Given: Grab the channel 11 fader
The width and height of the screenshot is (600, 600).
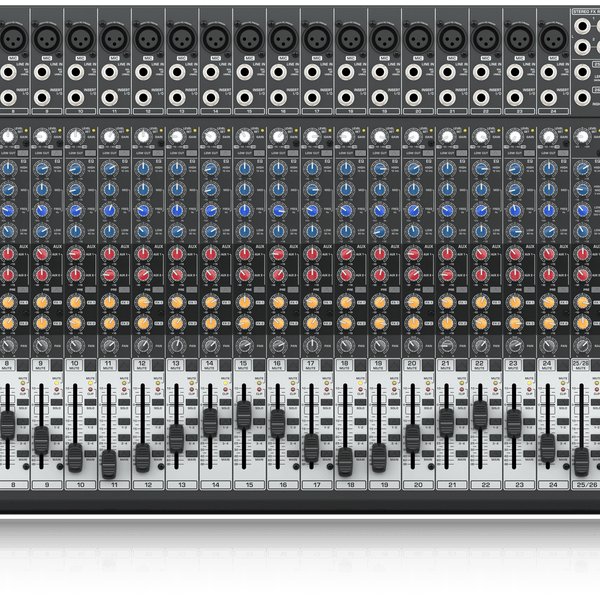Looking at the screenshot, I should tap(109, 463).
